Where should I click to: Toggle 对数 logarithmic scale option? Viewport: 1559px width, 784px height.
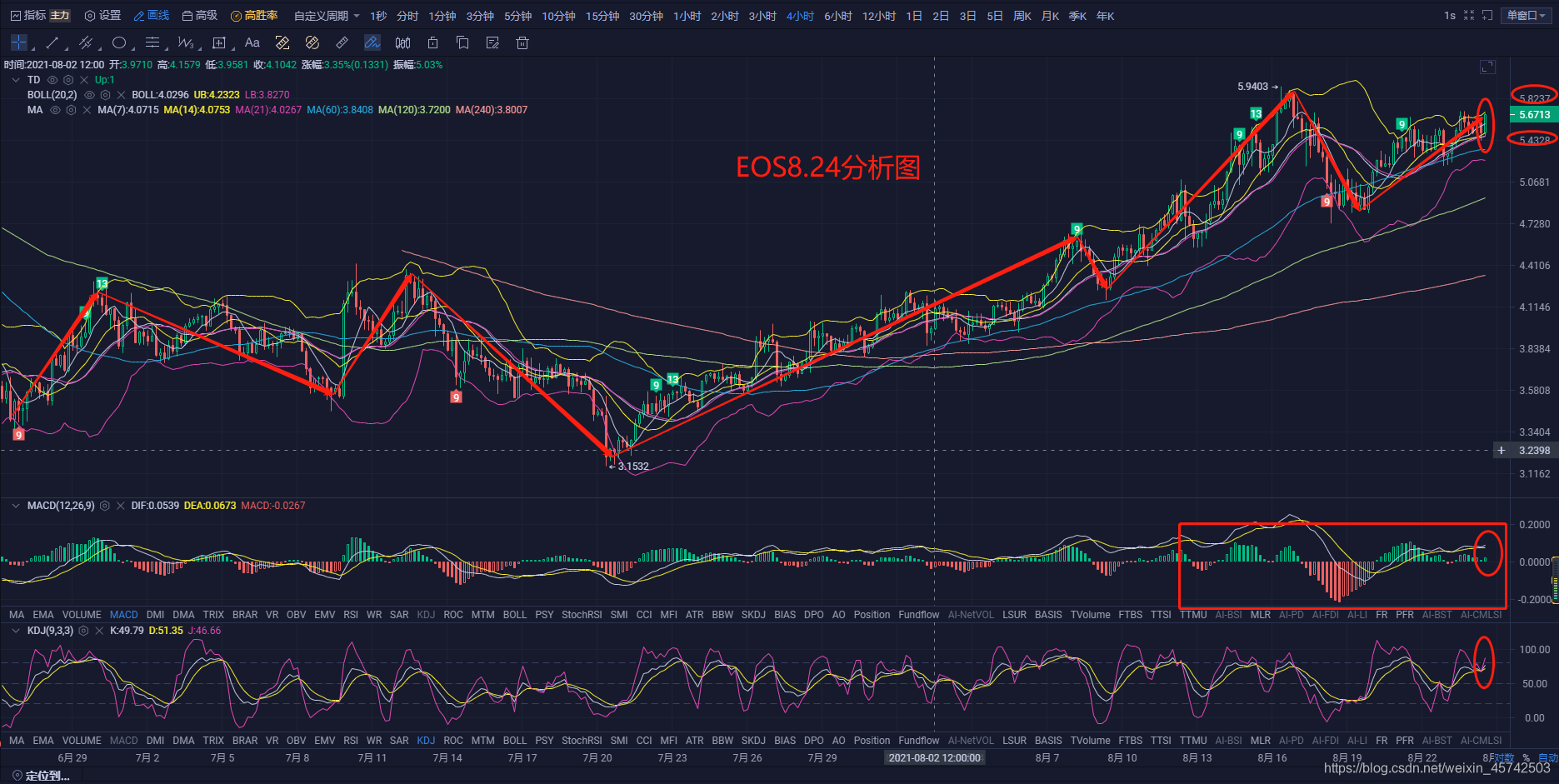click(1503, 757)
